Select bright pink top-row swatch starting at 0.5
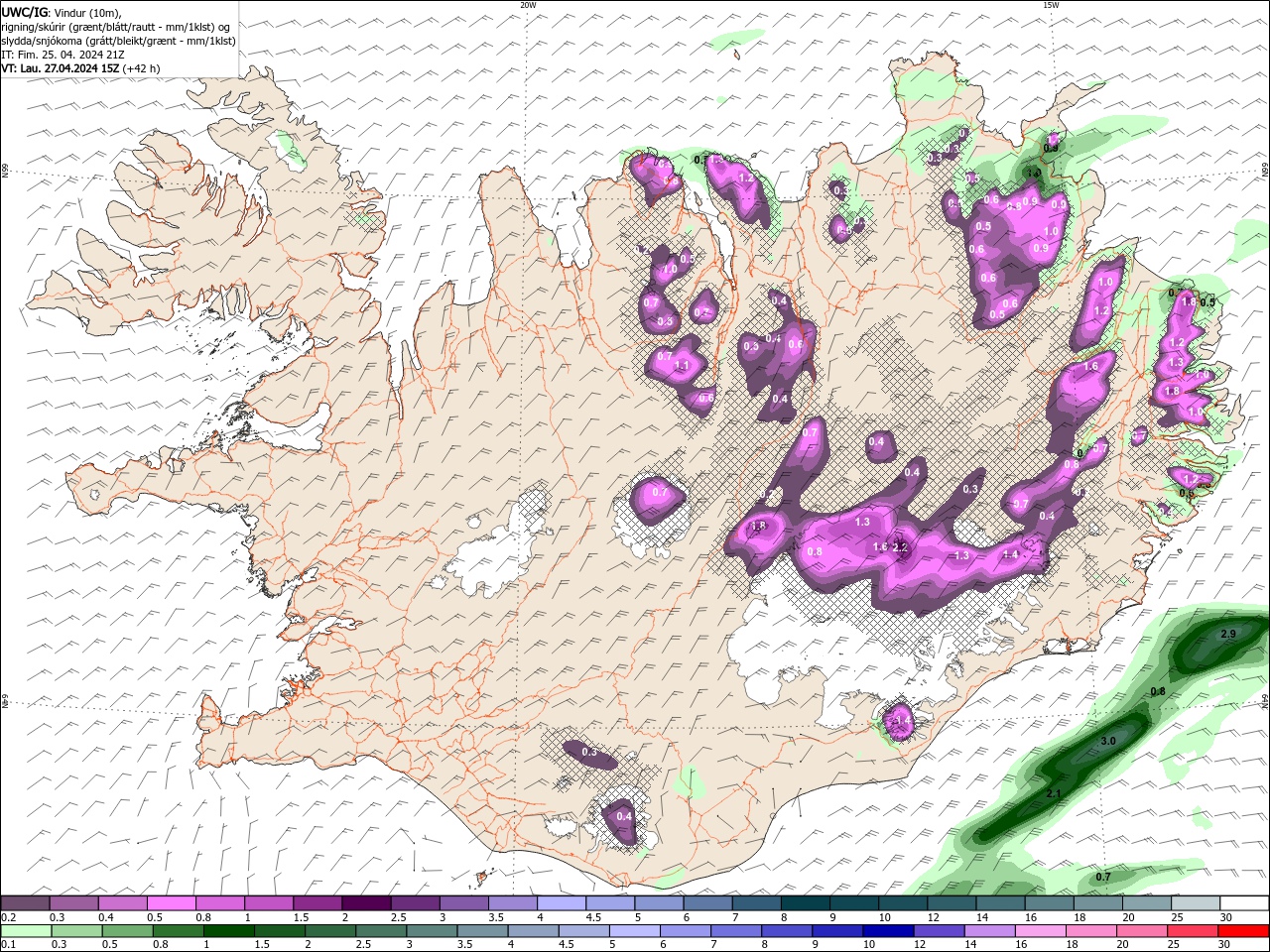Image resolution: width=1270 pixels, height=952 pixels. [x=172, y=903]
